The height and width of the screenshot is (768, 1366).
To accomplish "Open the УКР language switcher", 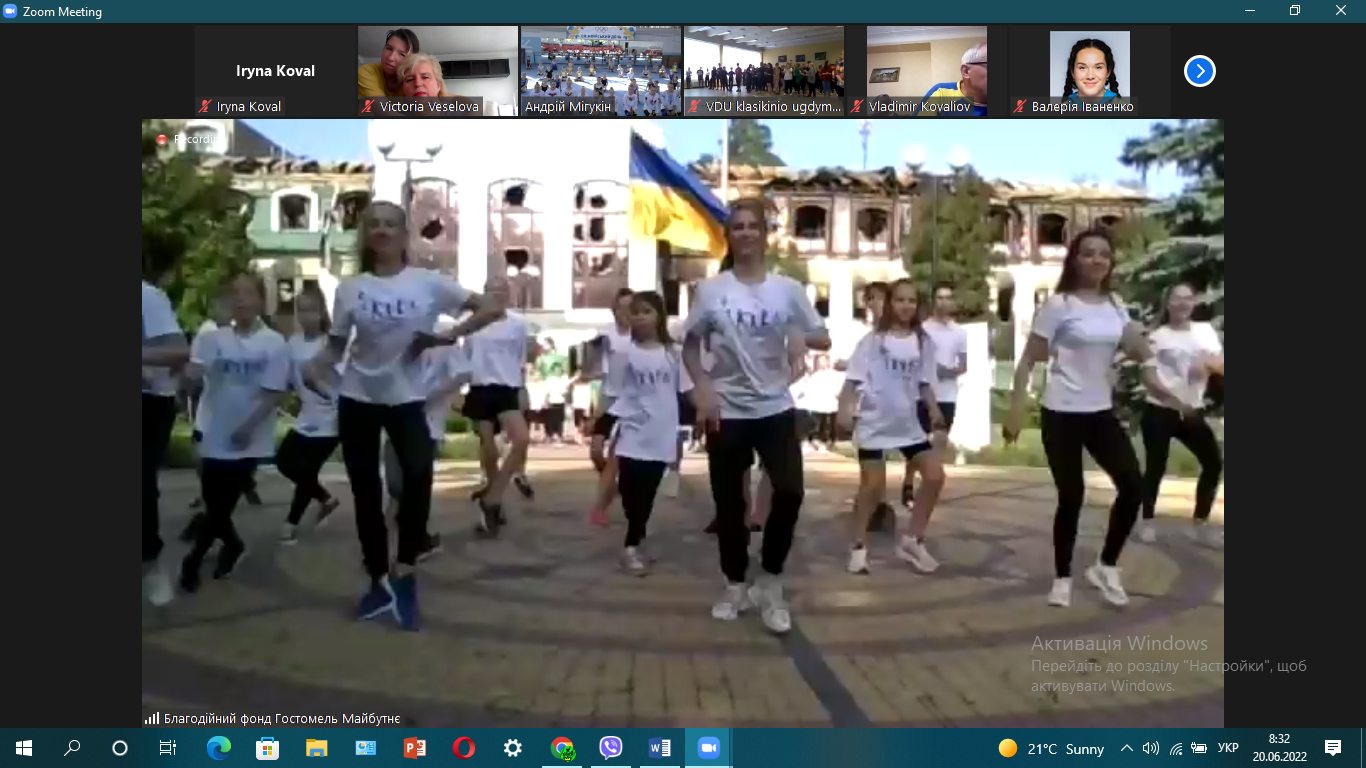I will 1228,748.
